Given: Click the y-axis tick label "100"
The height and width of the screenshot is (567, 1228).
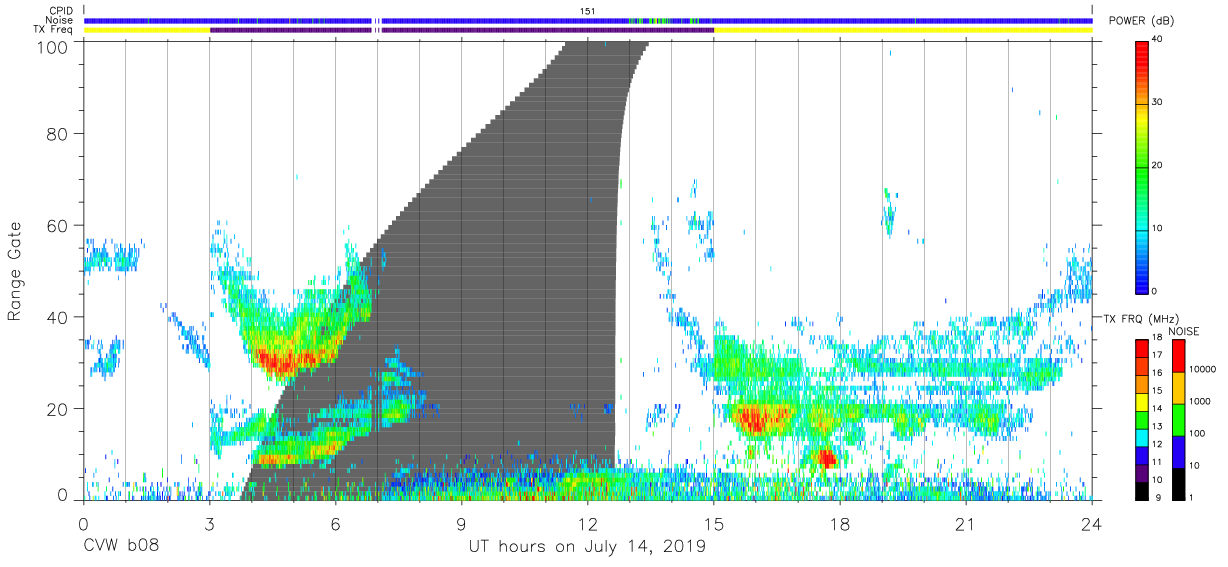Looking at the screenshot, I should click(54, 47).
